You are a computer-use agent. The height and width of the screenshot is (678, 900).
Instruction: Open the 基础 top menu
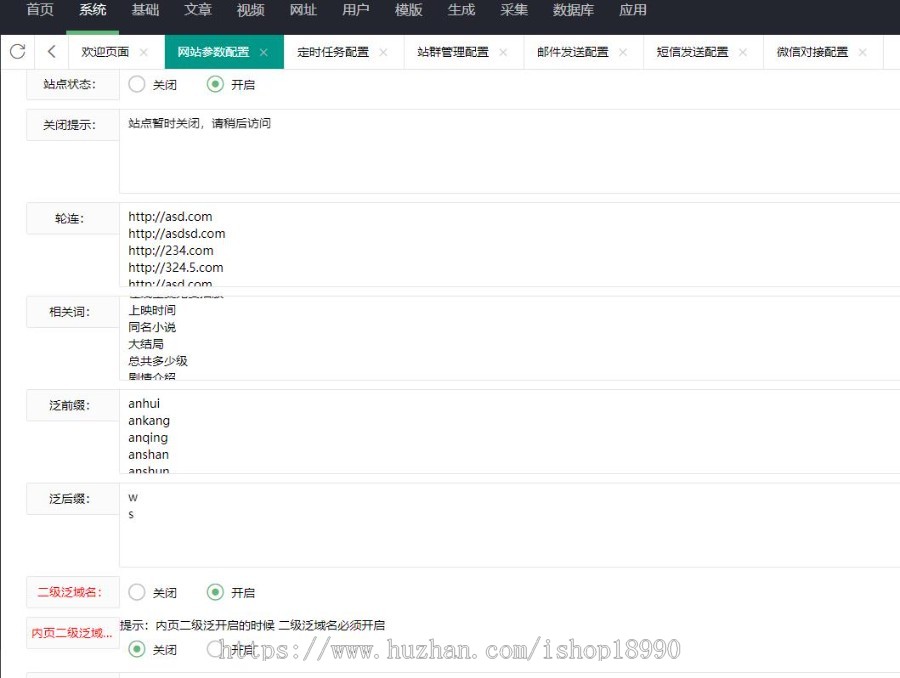pos(145,10)
